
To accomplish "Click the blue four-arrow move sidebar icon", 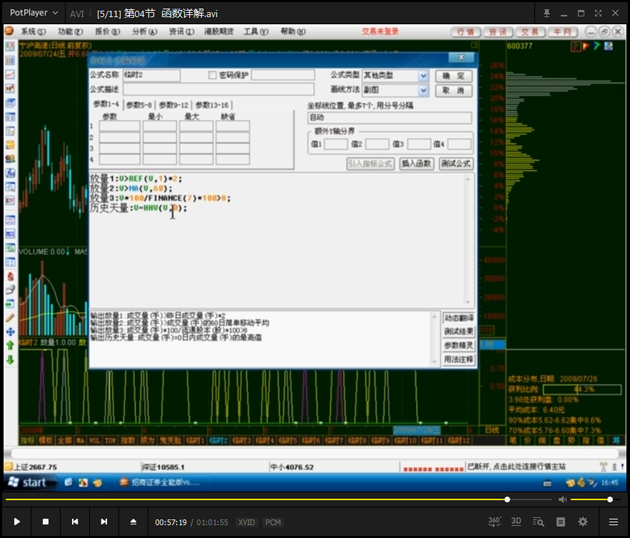I will click(x=10, y=331).
